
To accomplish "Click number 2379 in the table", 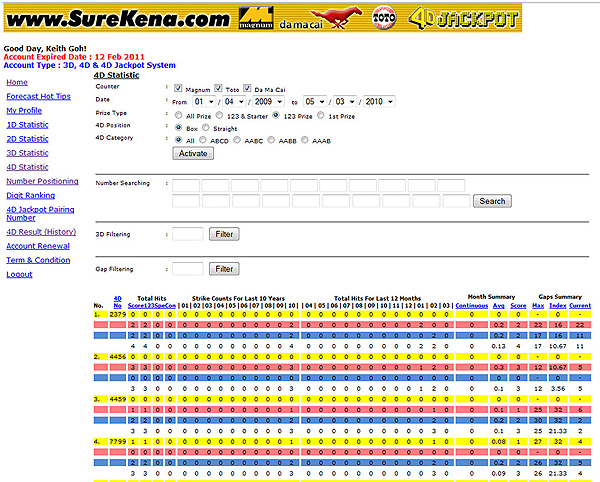I will (x=117, y=314).
